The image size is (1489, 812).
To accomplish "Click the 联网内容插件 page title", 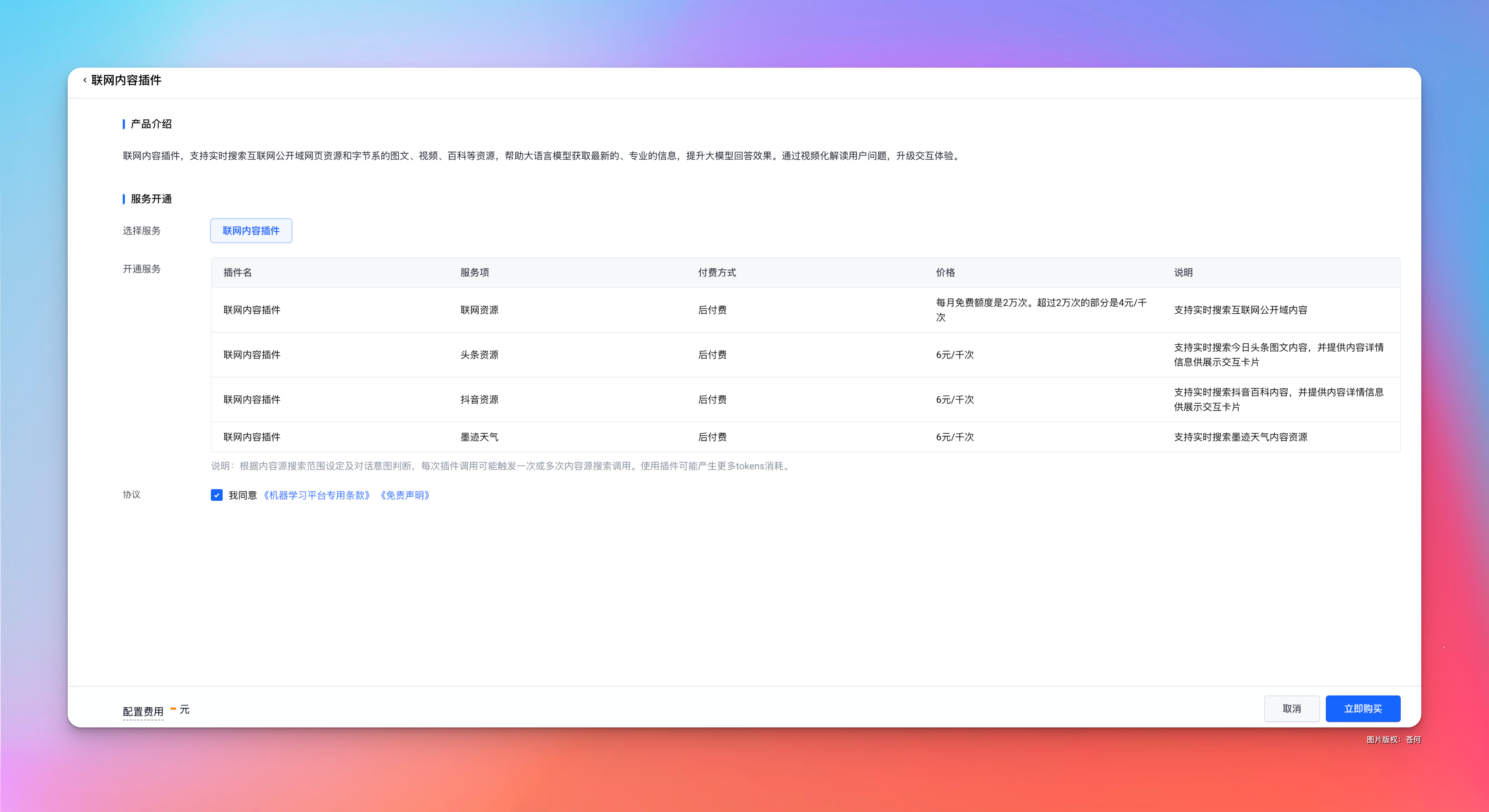I will [126, 80].
